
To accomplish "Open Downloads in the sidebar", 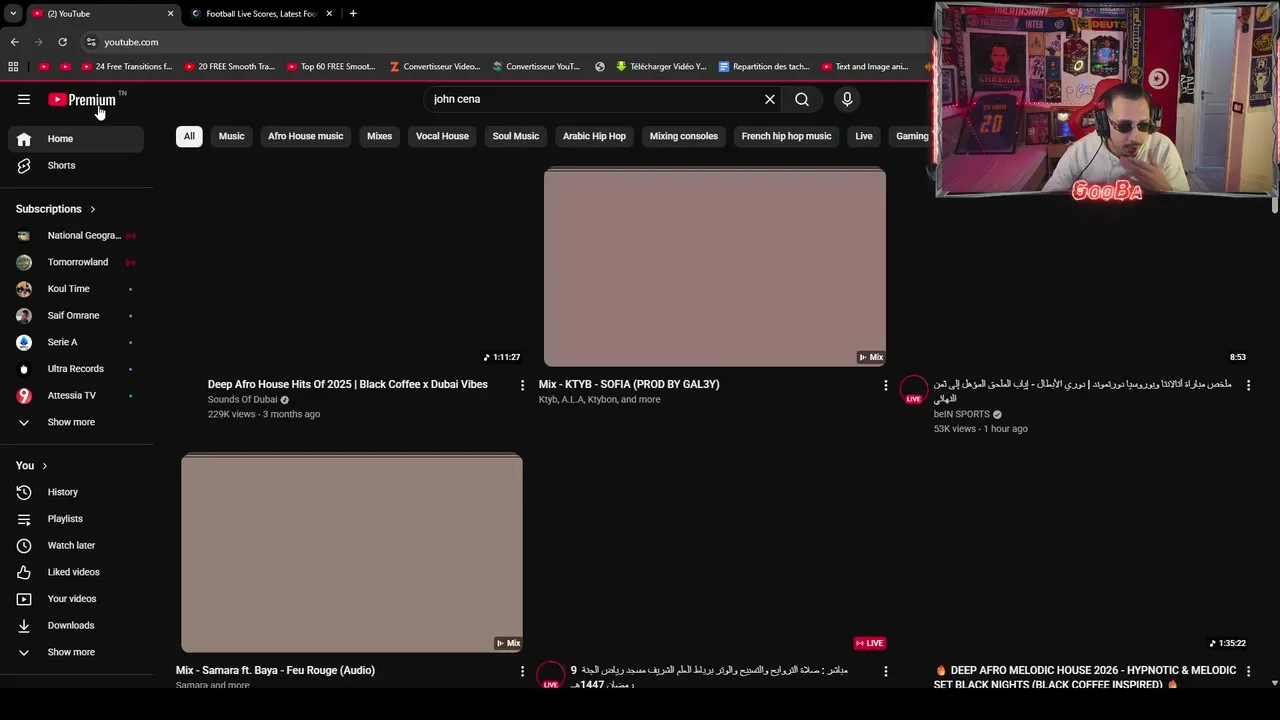I will pyautogui.click(x=76, y=625).
